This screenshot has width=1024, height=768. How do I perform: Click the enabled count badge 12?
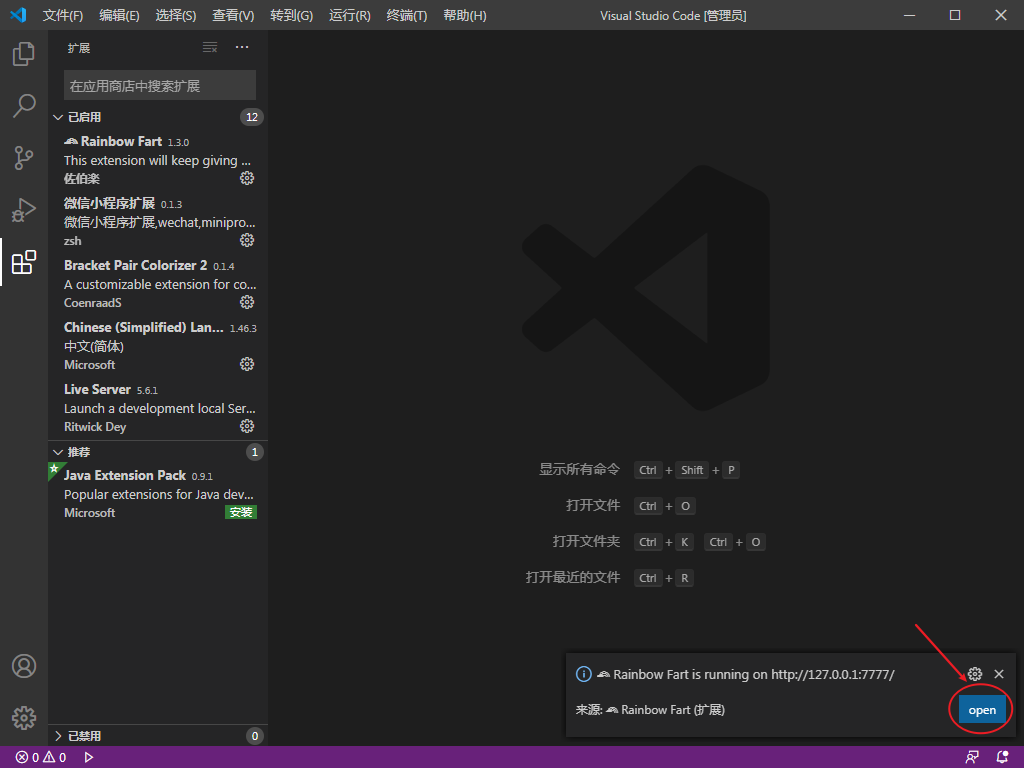(252, 118)
